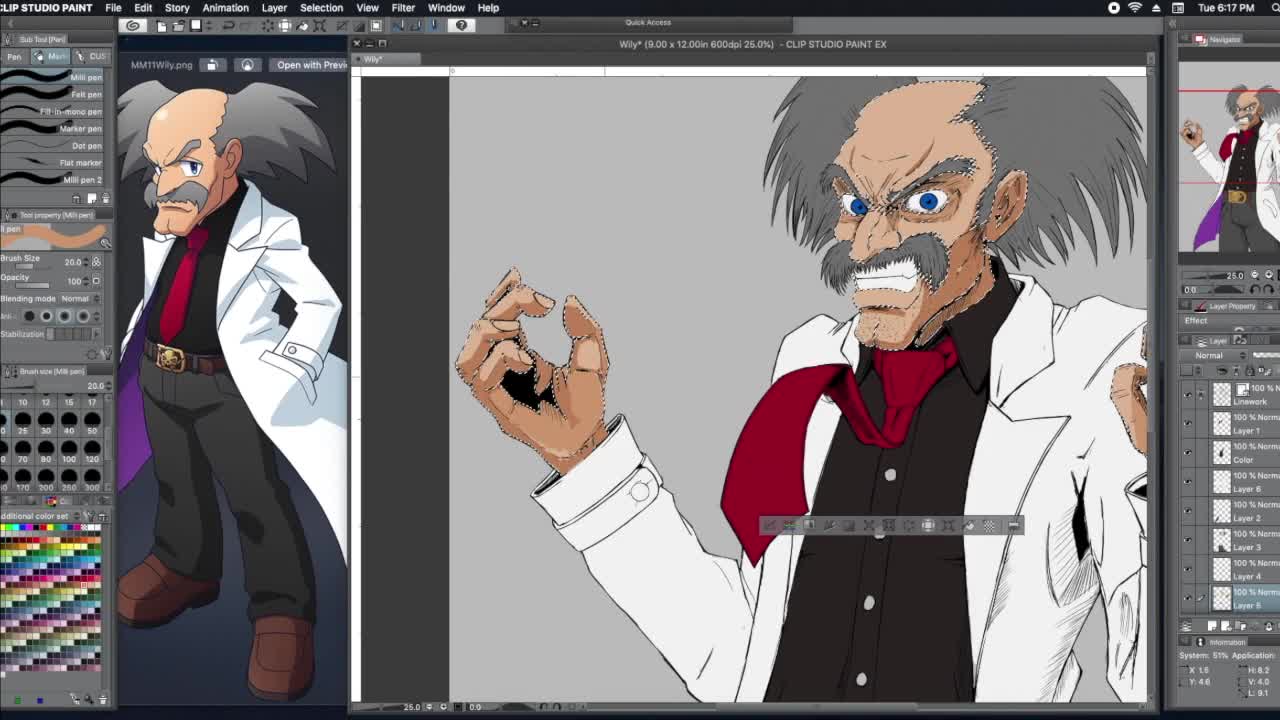Select the Color layer thumbnail
Viewport: 1280px width, 720px height.
coord(1222,453)
